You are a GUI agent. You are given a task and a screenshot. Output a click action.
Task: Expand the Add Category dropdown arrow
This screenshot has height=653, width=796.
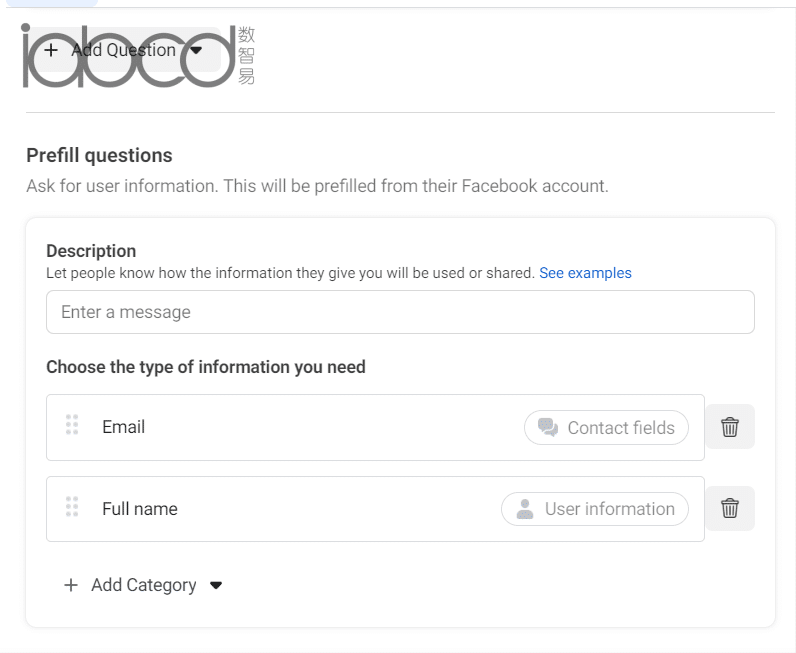tap(216, 585)
